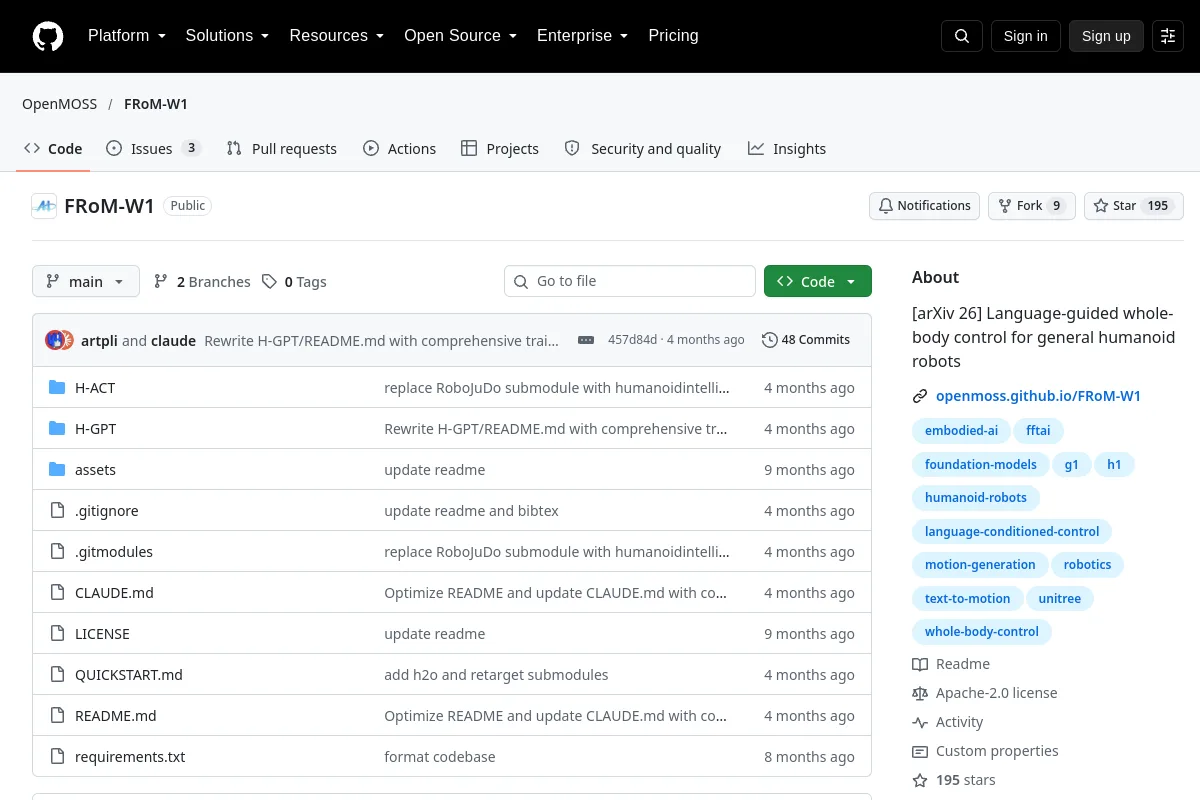Click the assets folder icon
Image resolution: width=1200 pixels, height=800 pixels.
coord(57,470)
